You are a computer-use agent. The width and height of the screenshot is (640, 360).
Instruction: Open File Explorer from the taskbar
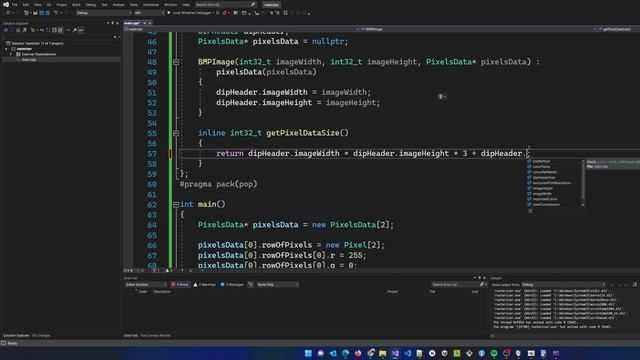[382, 353]
